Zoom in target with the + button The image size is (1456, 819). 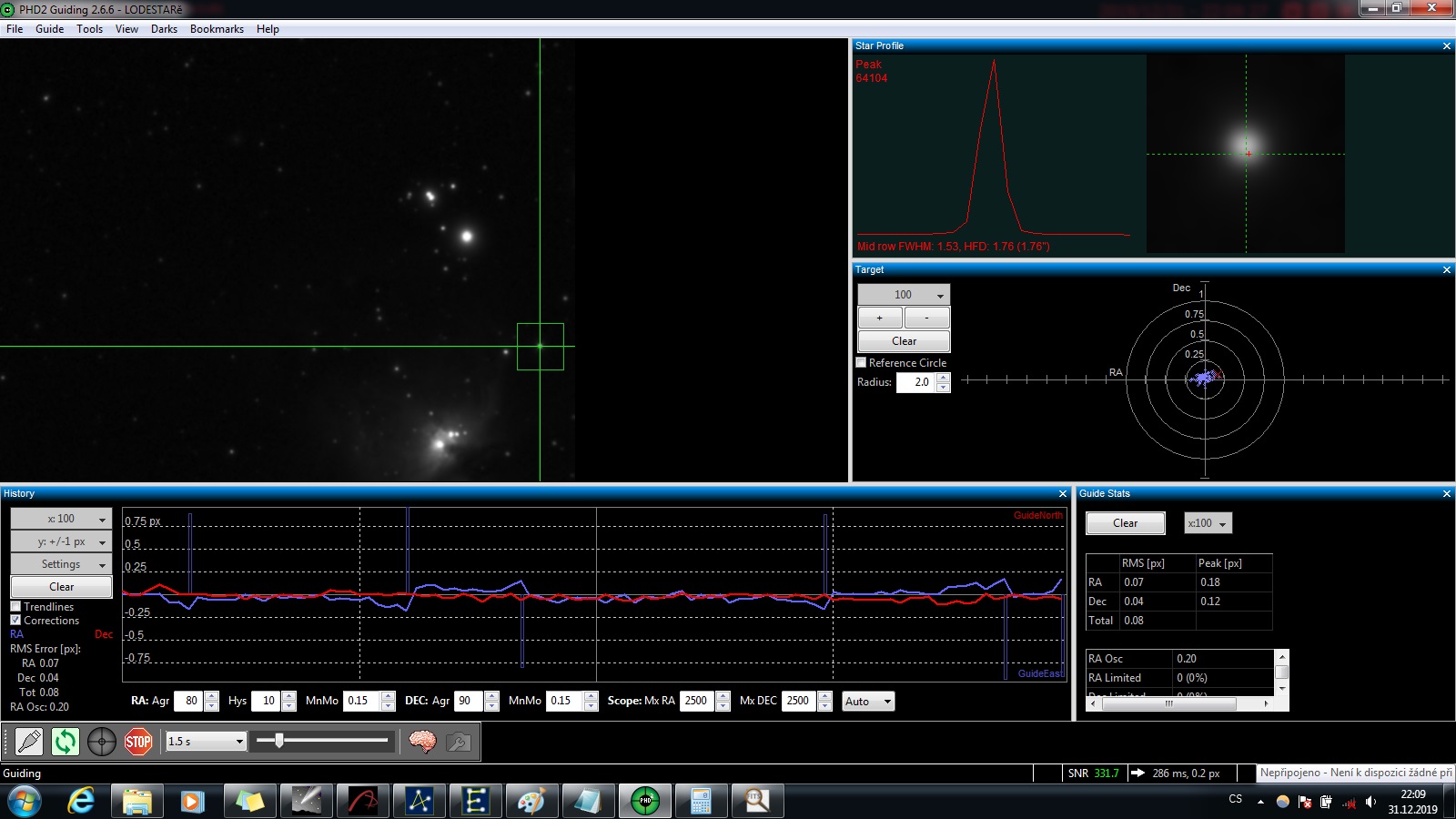pyautogui.click(x=880, y=318)
